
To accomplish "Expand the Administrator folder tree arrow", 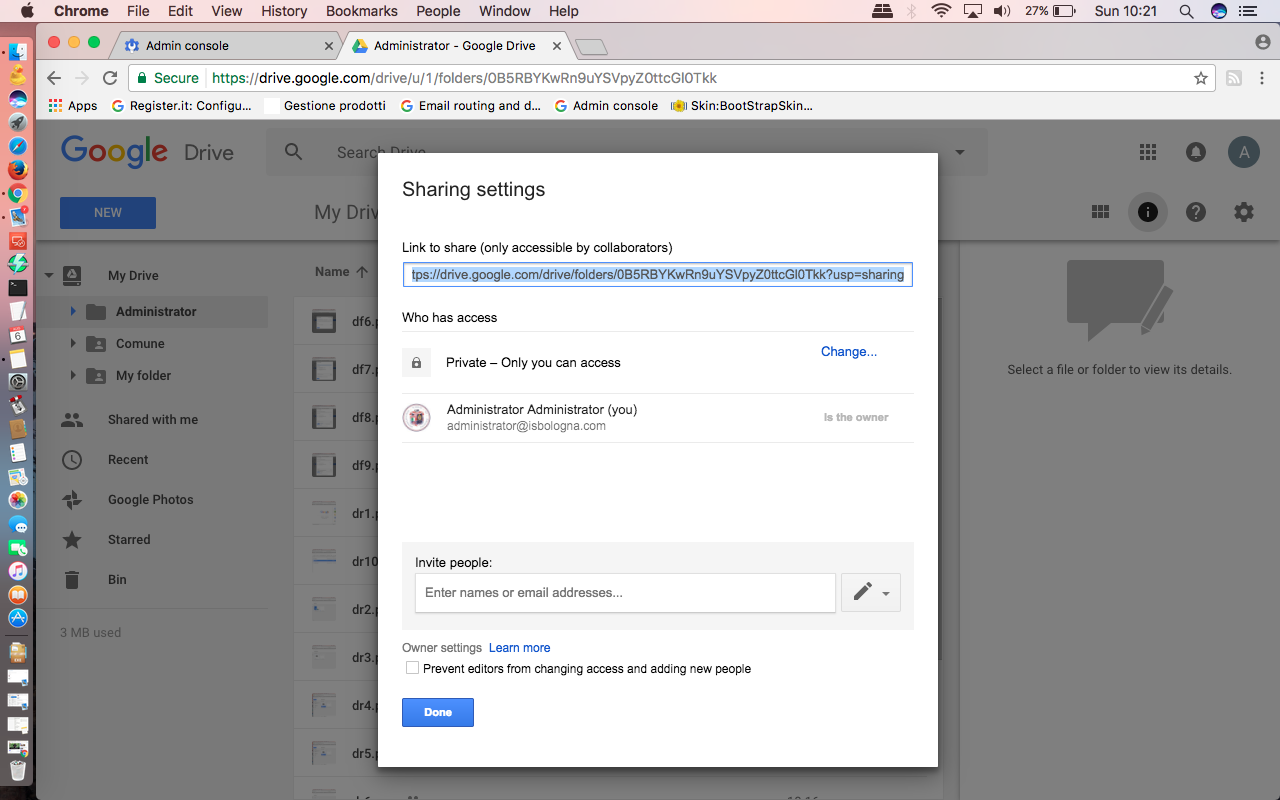I will point(73,311).
